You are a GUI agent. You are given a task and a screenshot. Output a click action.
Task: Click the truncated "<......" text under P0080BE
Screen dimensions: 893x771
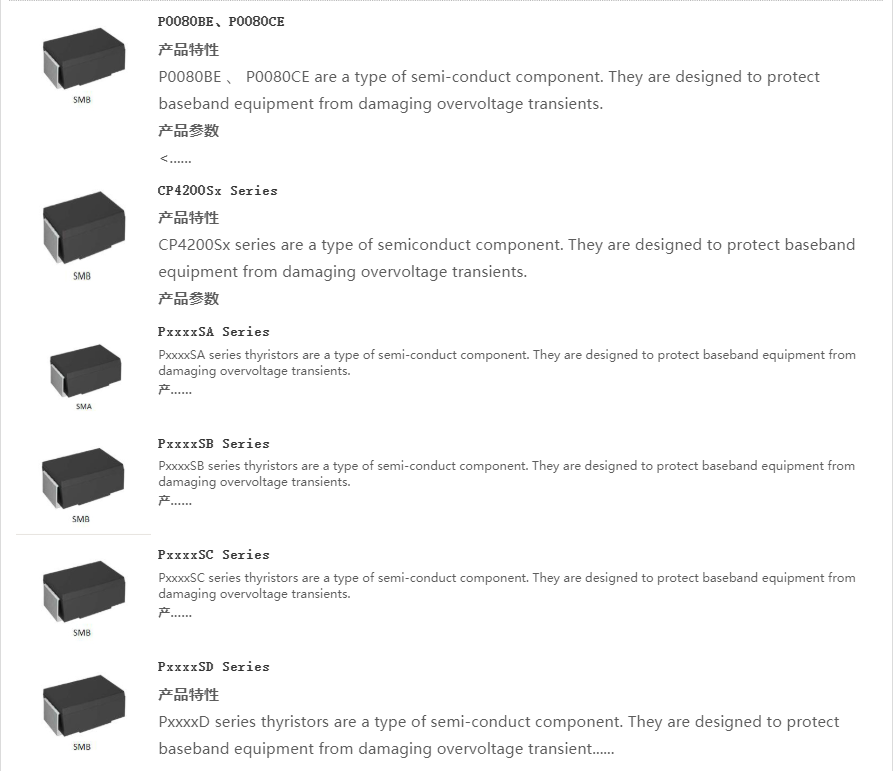coord(175,159)
